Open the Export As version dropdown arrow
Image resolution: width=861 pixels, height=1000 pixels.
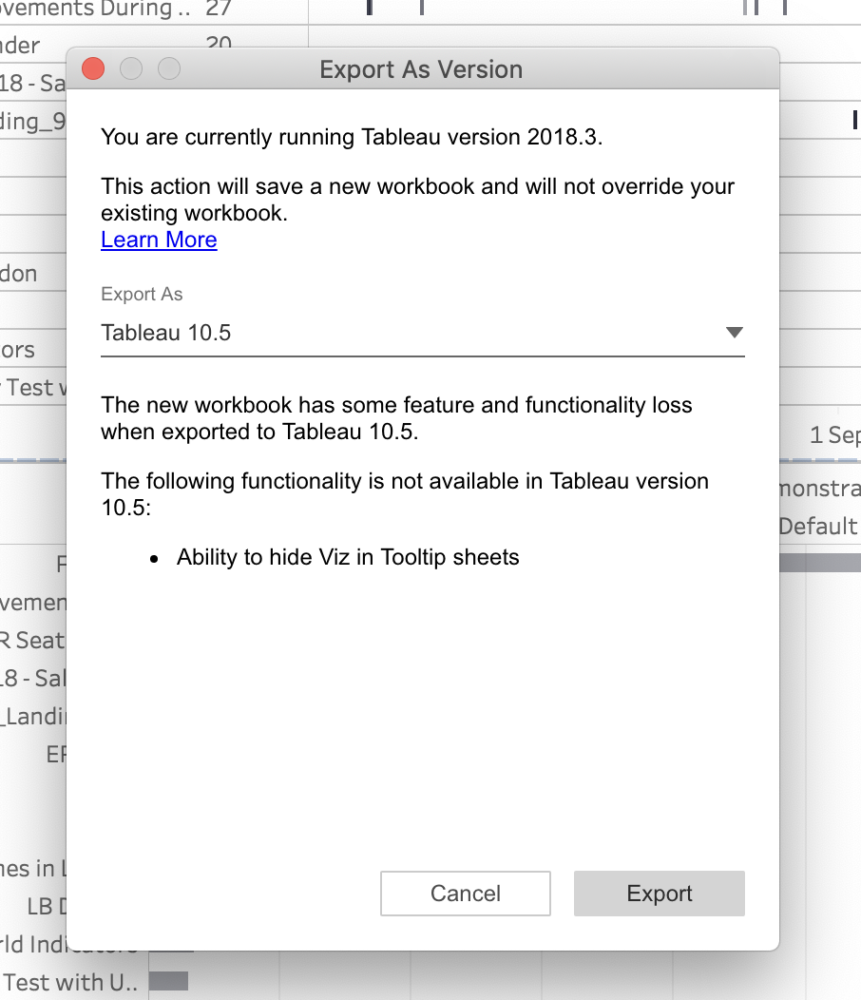pos(734,332)
